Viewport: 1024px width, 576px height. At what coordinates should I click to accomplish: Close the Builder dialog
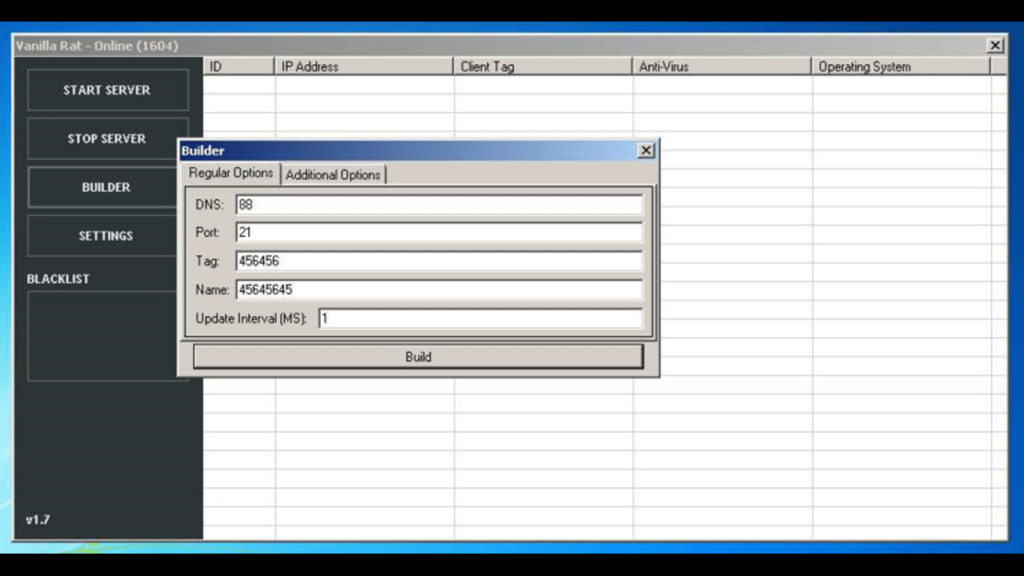(x=646, y=150)
